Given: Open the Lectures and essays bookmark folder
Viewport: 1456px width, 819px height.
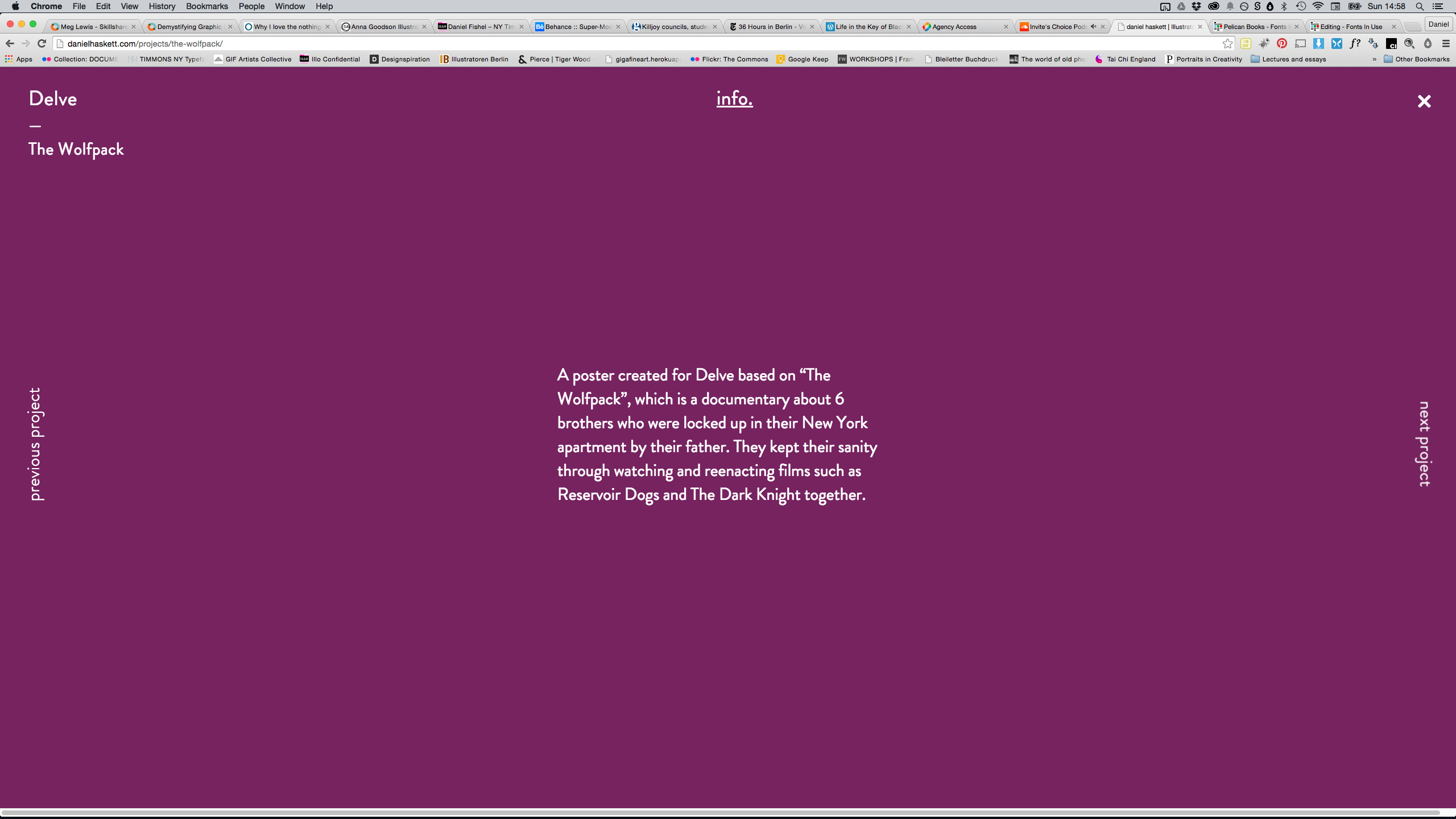Looking at the screenshot, I should 1288,59.
